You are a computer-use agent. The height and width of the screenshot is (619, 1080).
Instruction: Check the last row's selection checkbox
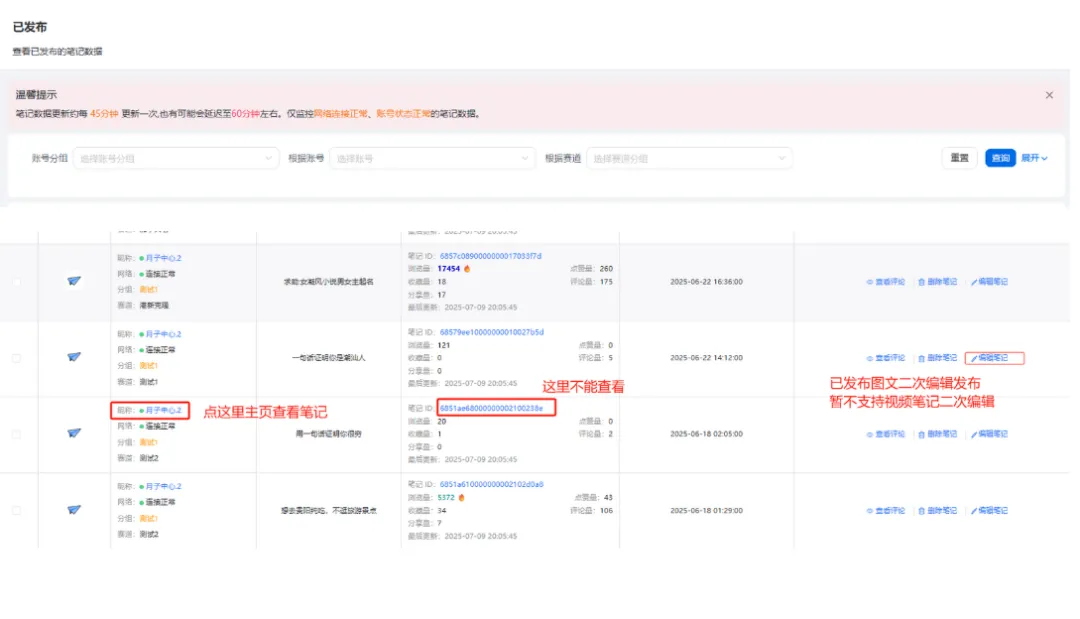click(x=17, y=510)
